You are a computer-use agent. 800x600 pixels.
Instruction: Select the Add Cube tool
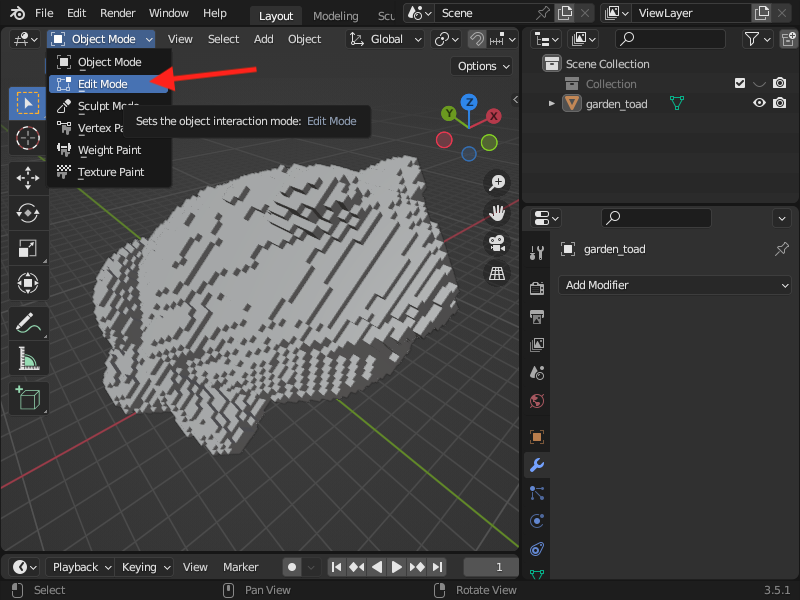(x=28, y=398)
